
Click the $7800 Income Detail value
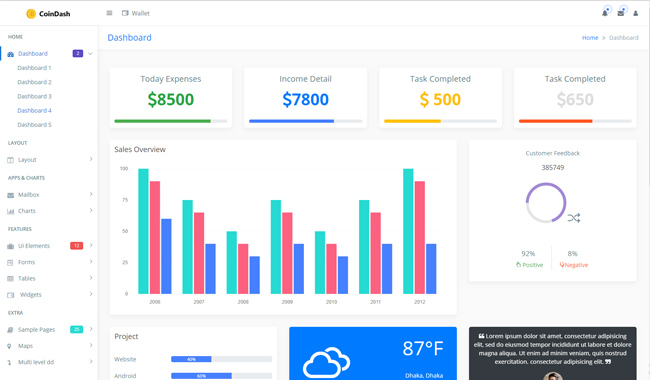[x=306, y=99]
